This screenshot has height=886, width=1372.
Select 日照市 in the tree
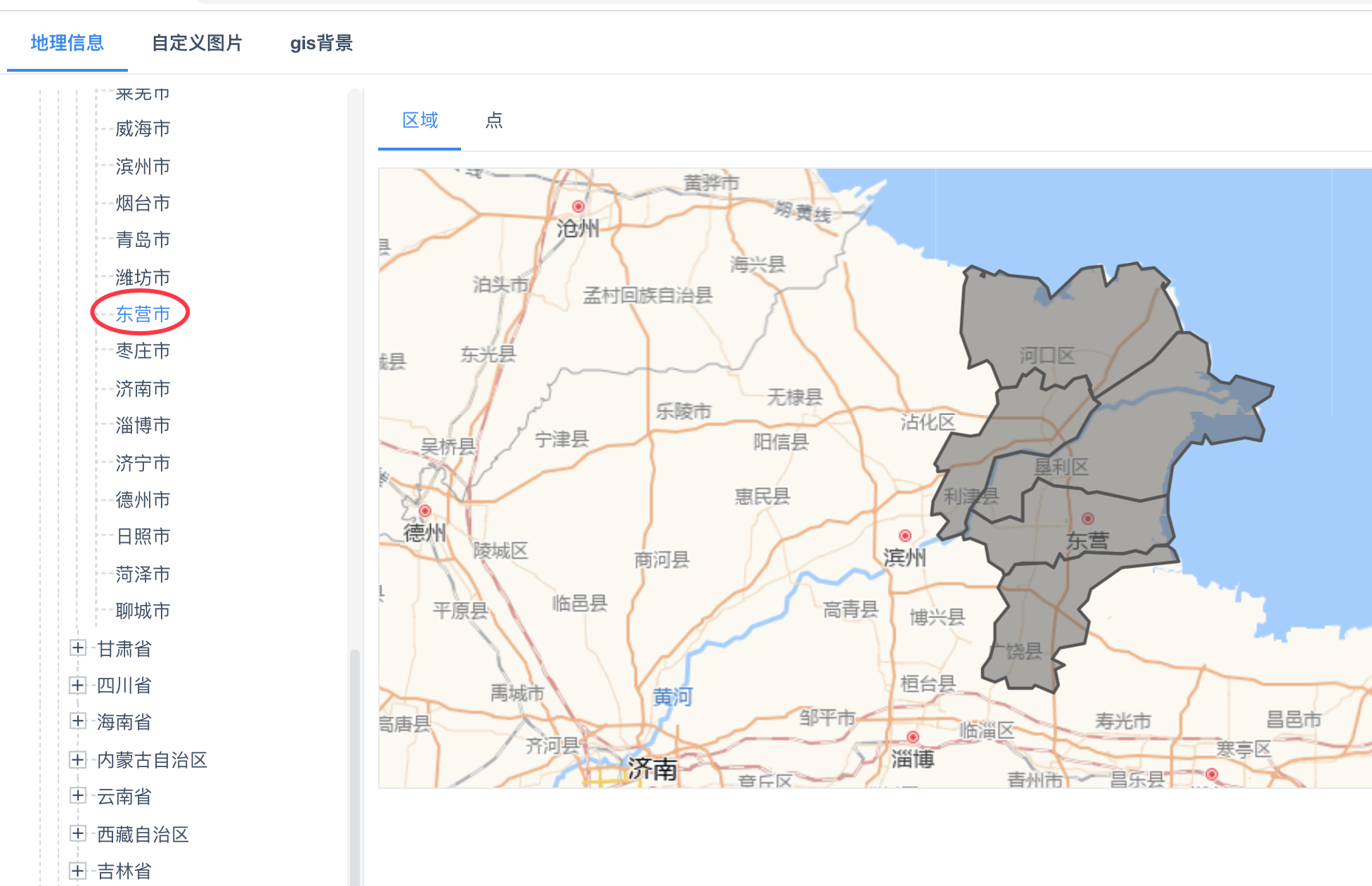(143, 537)
